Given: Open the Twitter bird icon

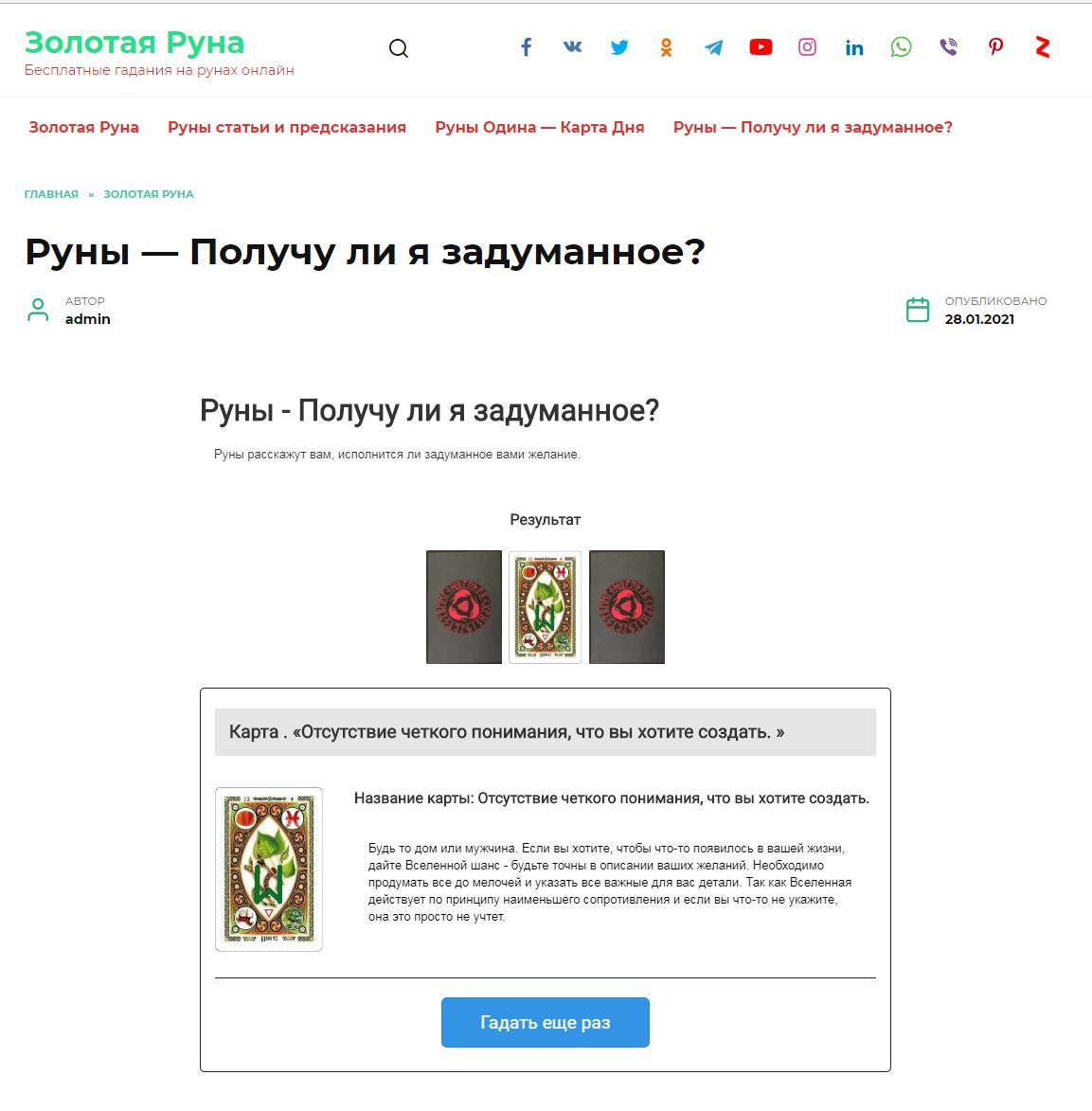Looking at the screenshot, I should (x=619, y=47).
